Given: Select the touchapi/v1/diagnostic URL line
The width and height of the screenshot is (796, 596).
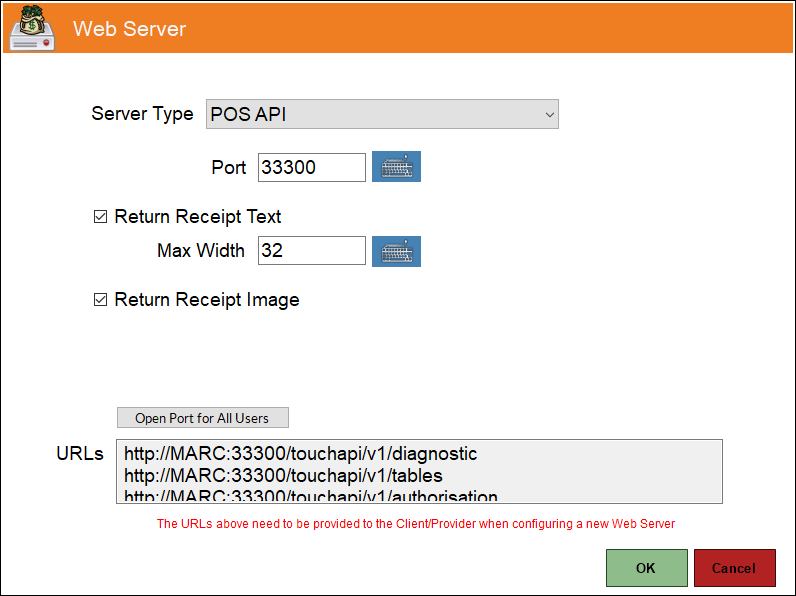Looking at the screenshot, I should [301, 453].
